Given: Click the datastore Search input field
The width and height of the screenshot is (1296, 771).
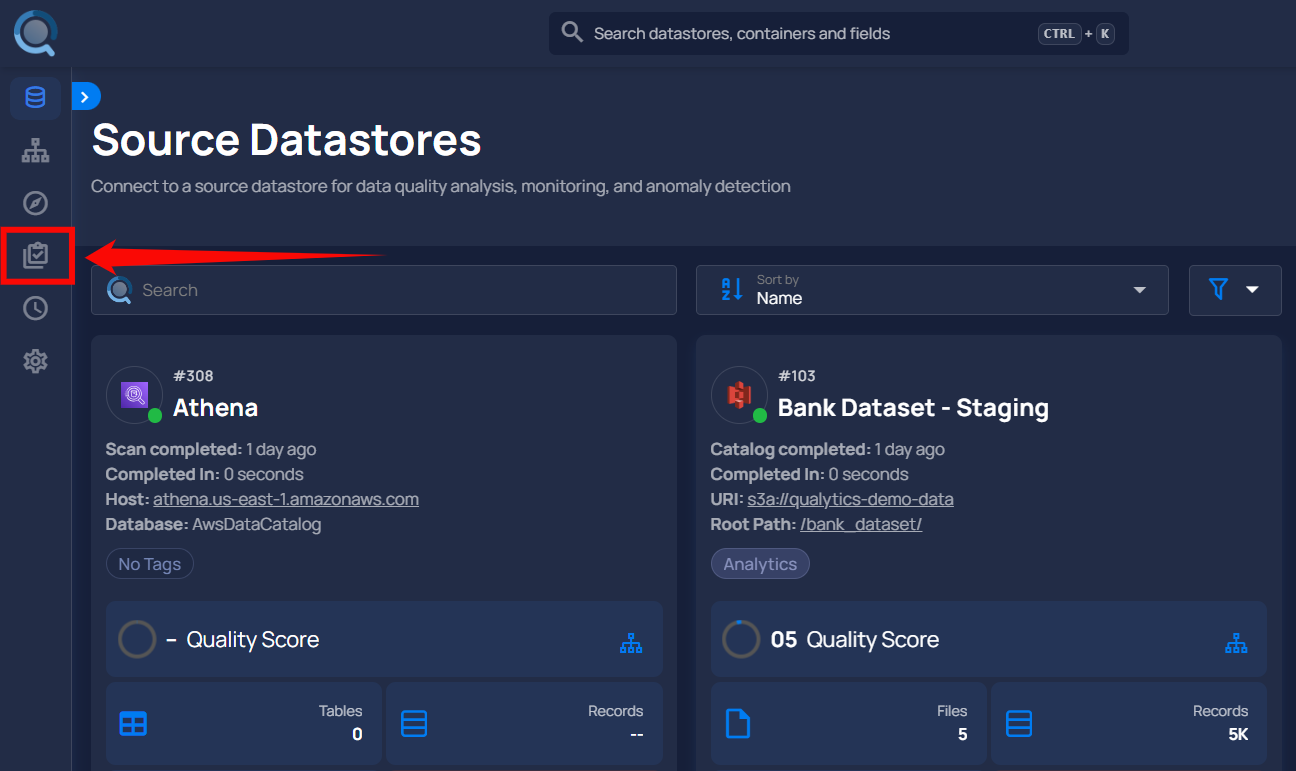Looking at the screenshot, I should pyautogui.click(x=384, y=290).
